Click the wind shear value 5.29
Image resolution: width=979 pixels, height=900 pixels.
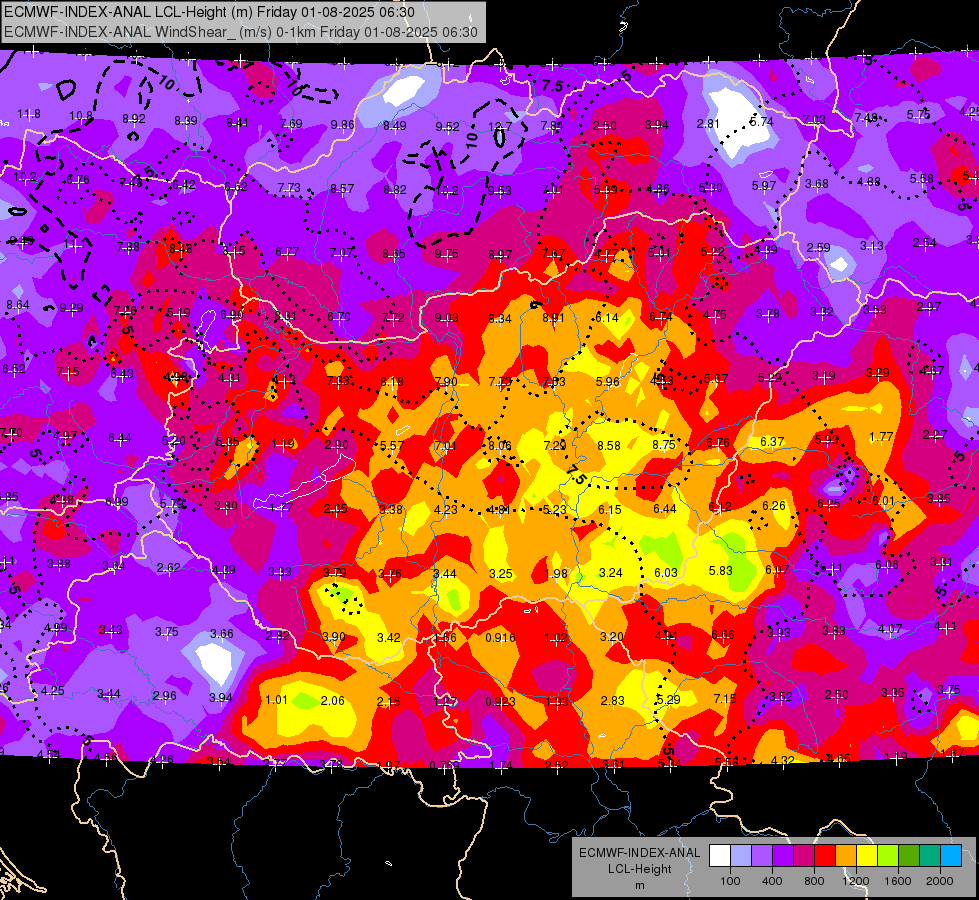point(668,700)
